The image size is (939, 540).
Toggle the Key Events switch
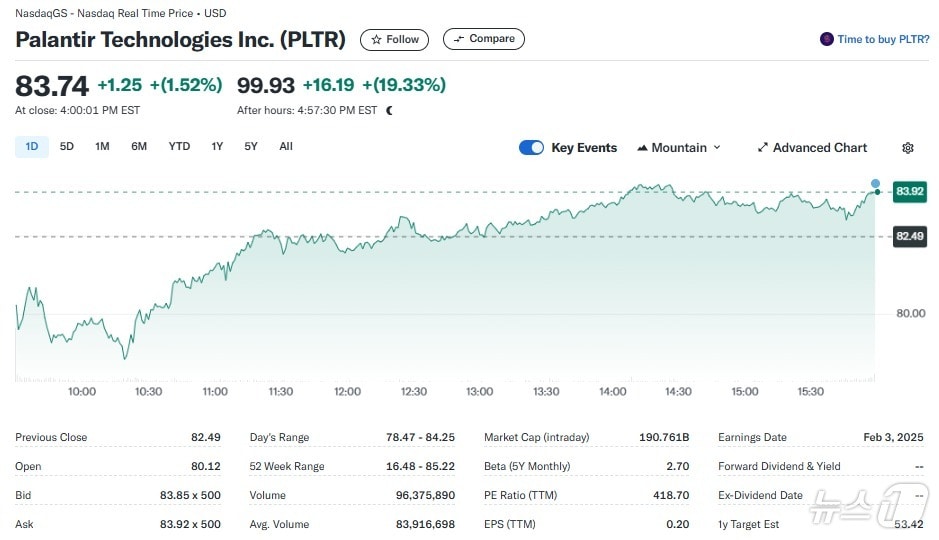click(x=531, y=148)
